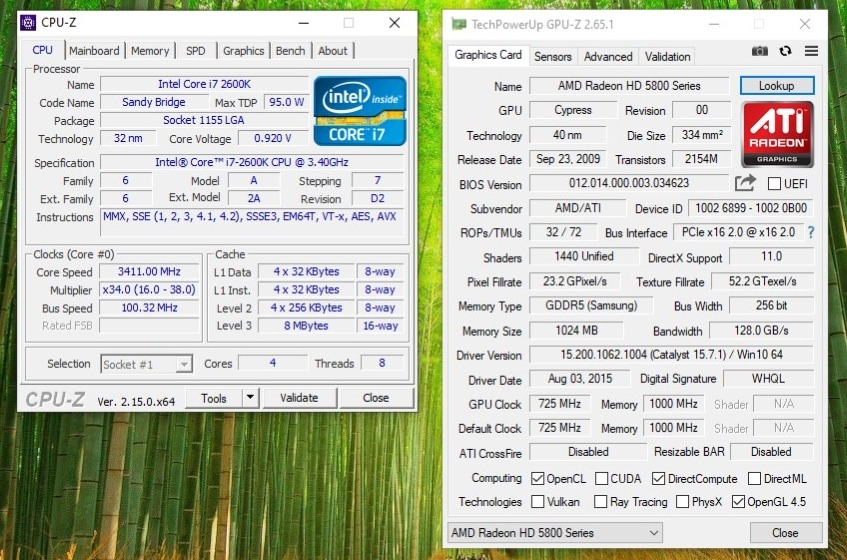Switch to the Bench tab in CPU-Z
This screenshot has height=560, width=847.
[x=291, y=51]
